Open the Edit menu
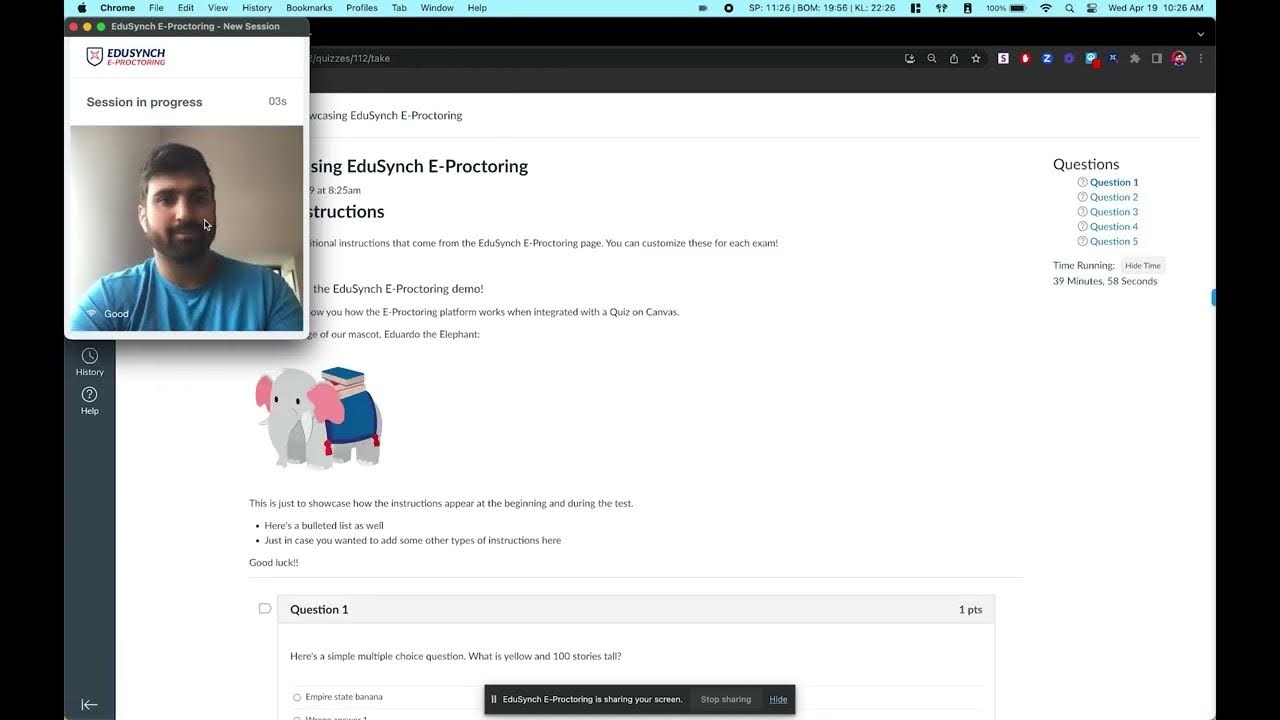This screenshot has width=1280, height=720. coord(186,8)
